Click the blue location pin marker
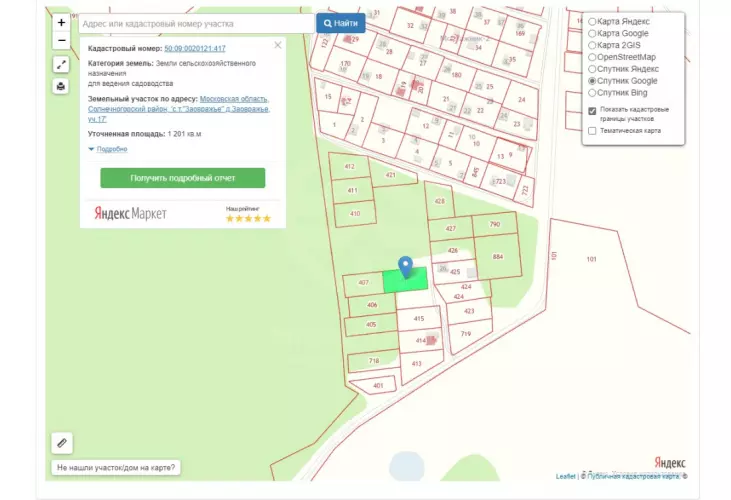Viewport: 731px width, 500px height. pos(406,267)
